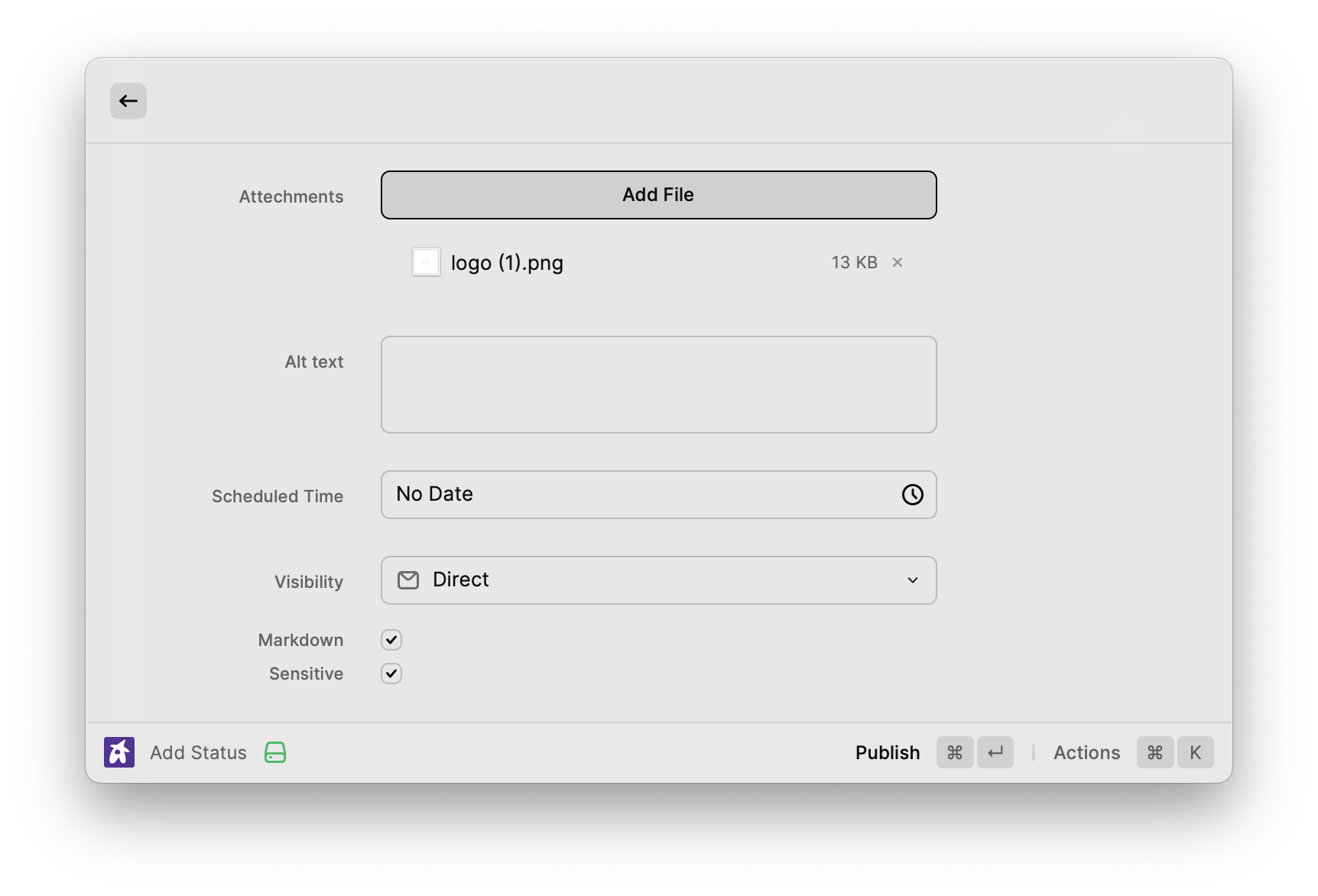Open the Visibility dropdown showing Direct
Viewport: 1318px width, 896px height.
click(658, 580)
